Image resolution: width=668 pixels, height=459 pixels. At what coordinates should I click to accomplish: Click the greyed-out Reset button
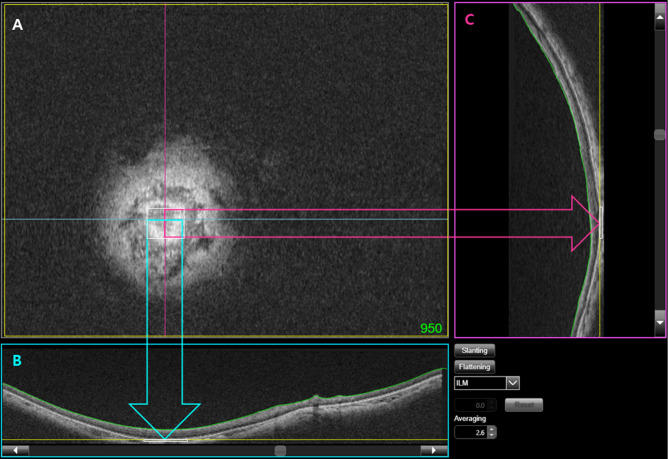pos(524,405)
